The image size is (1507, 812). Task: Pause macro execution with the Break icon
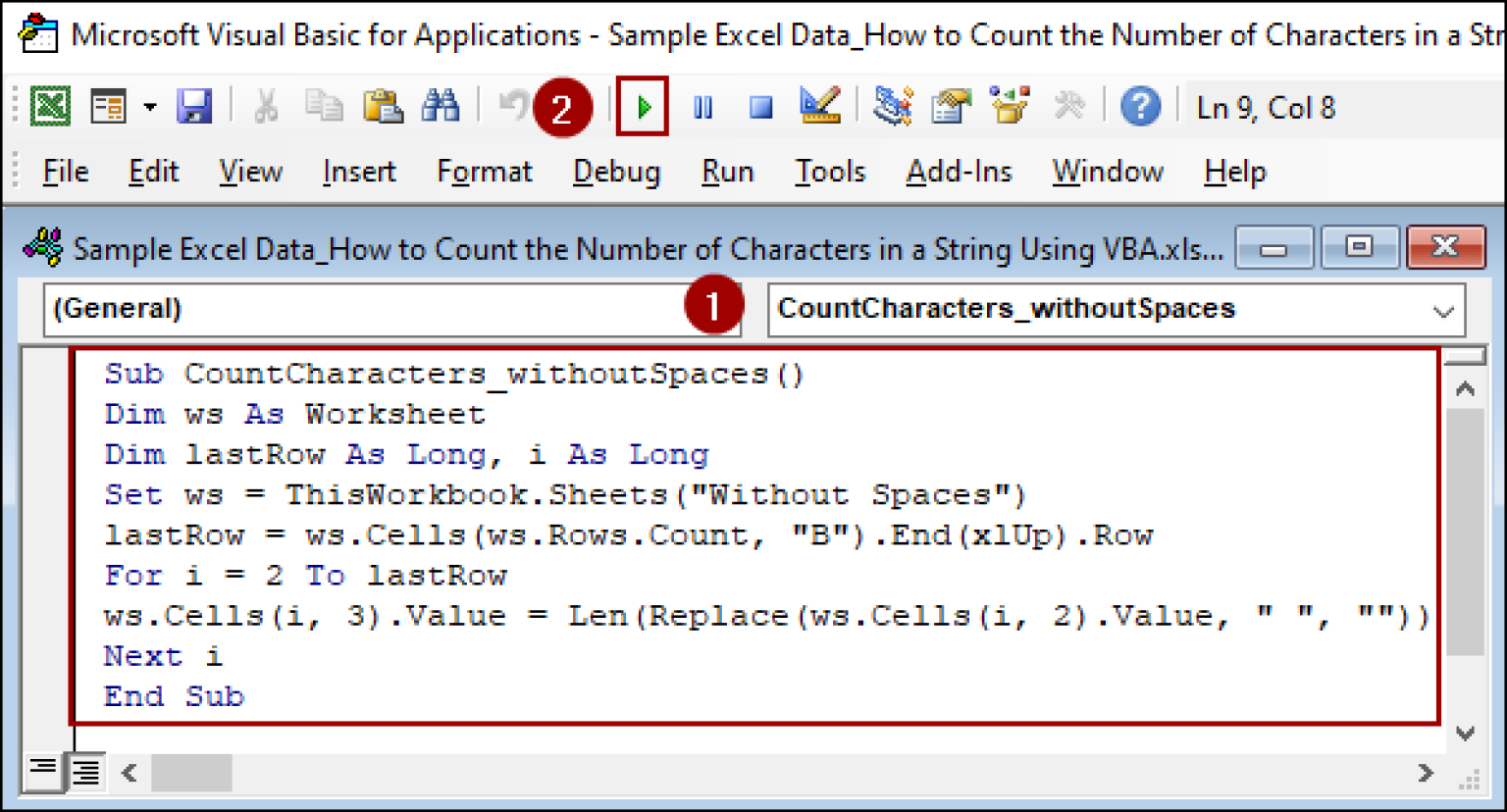click(x=702, y=106)
